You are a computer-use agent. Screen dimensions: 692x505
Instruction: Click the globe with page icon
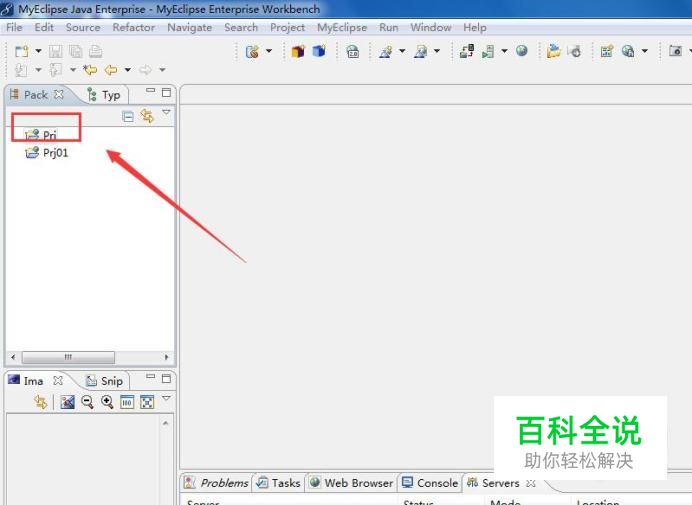[628, 51]
